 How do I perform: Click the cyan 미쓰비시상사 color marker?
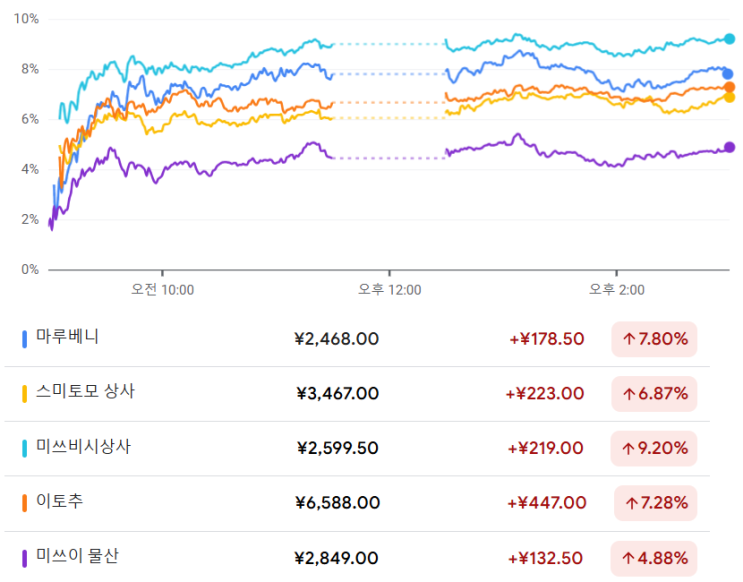(x=25, y=449)
